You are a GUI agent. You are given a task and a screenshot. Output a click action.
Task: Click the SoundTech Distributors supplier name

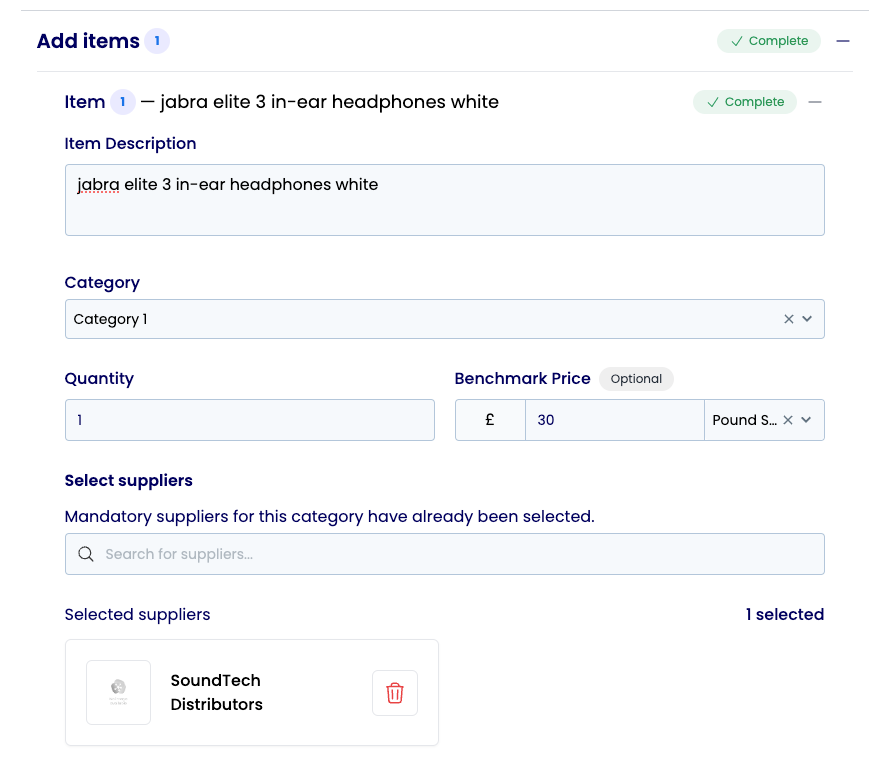(x=216, y=692)
